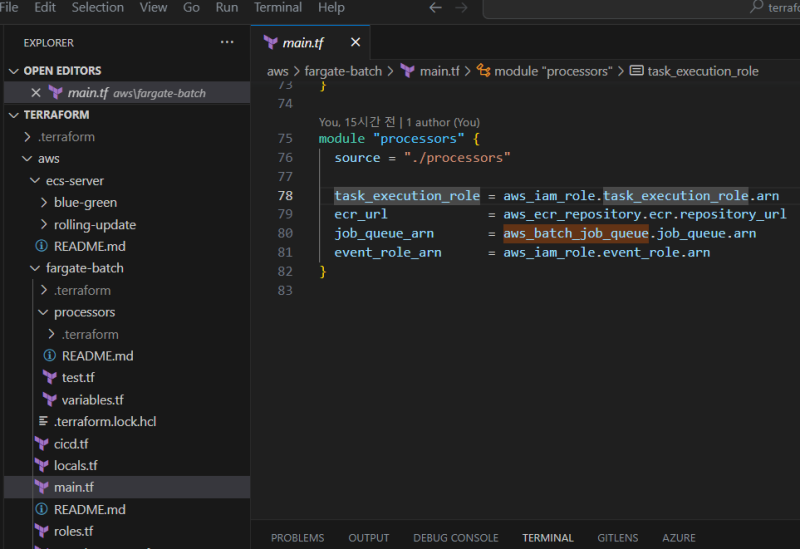Click README.md info icon under ecs-server

pos(41,246)
